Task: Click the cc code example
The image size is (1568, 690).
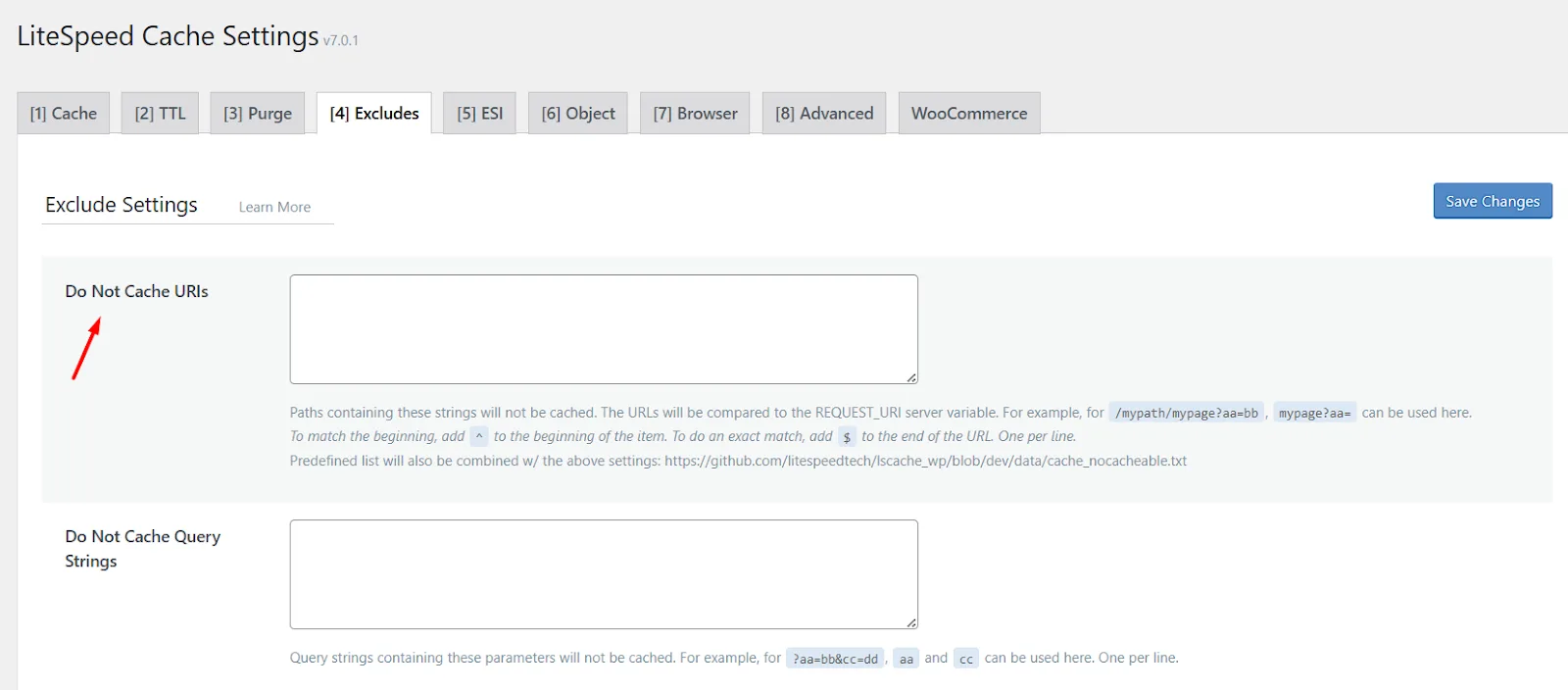Action: [966, 659]
